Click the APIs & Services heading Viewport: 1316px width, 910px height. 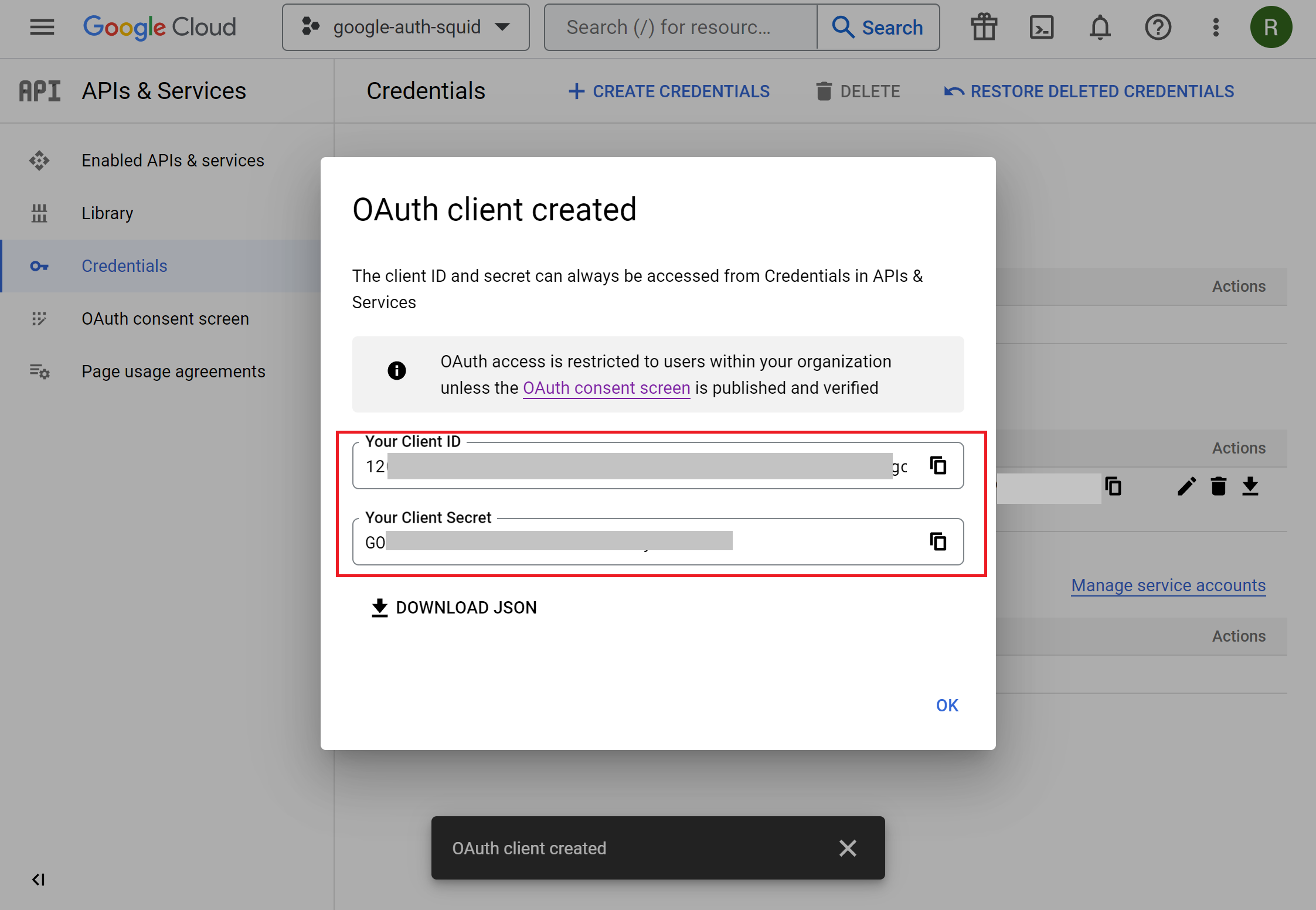[164, 91]
